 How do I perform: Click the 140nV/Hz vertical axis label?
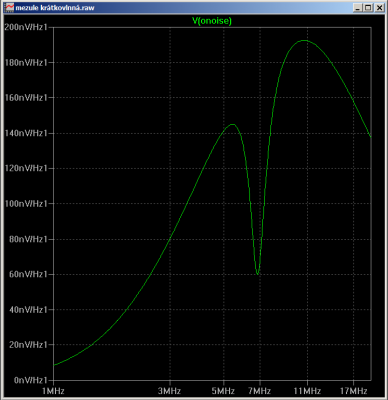26,133
